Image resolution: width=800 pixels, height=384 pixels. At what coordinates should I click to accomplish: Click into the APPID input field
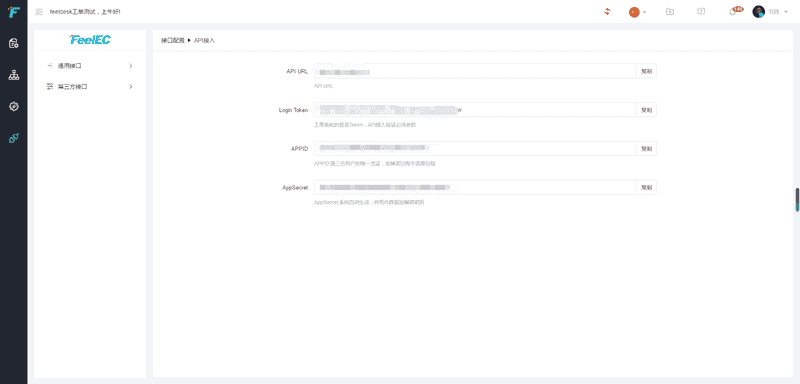coord(475,148)
